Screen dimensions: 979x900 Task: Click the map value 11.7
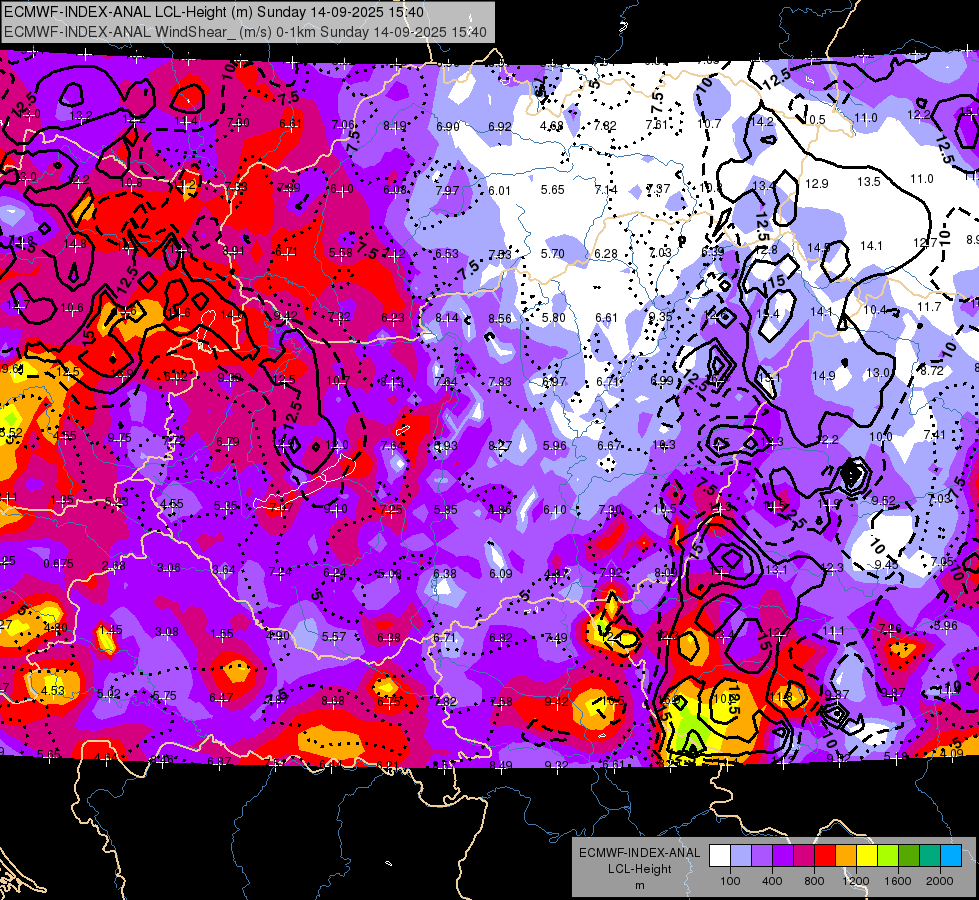click(929, 307)
